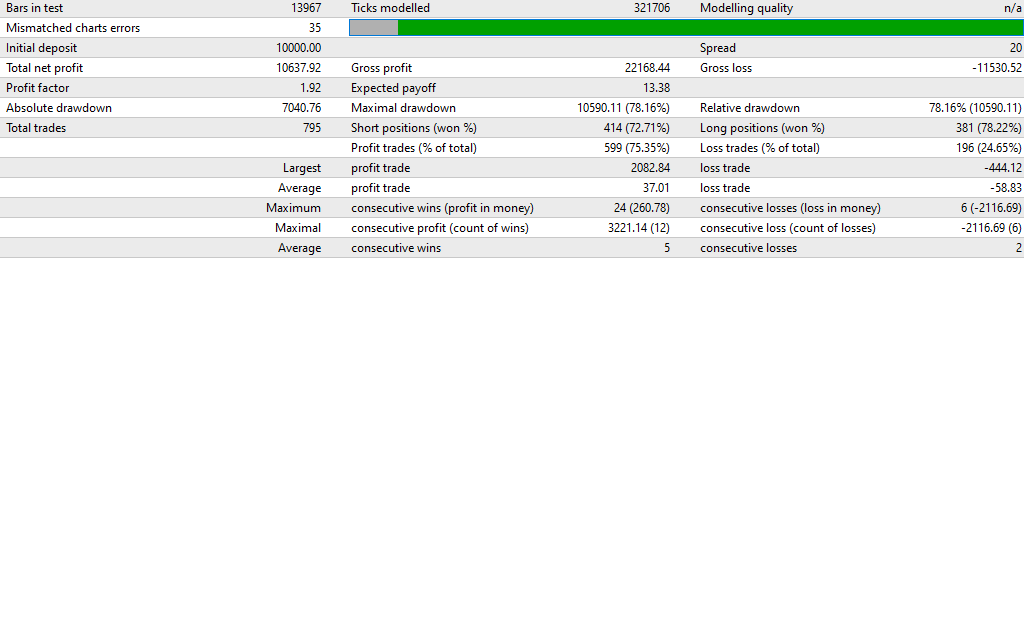Select the Gross loss value -11530.52
Screen dimensions: 1024x640
point(989,68)
